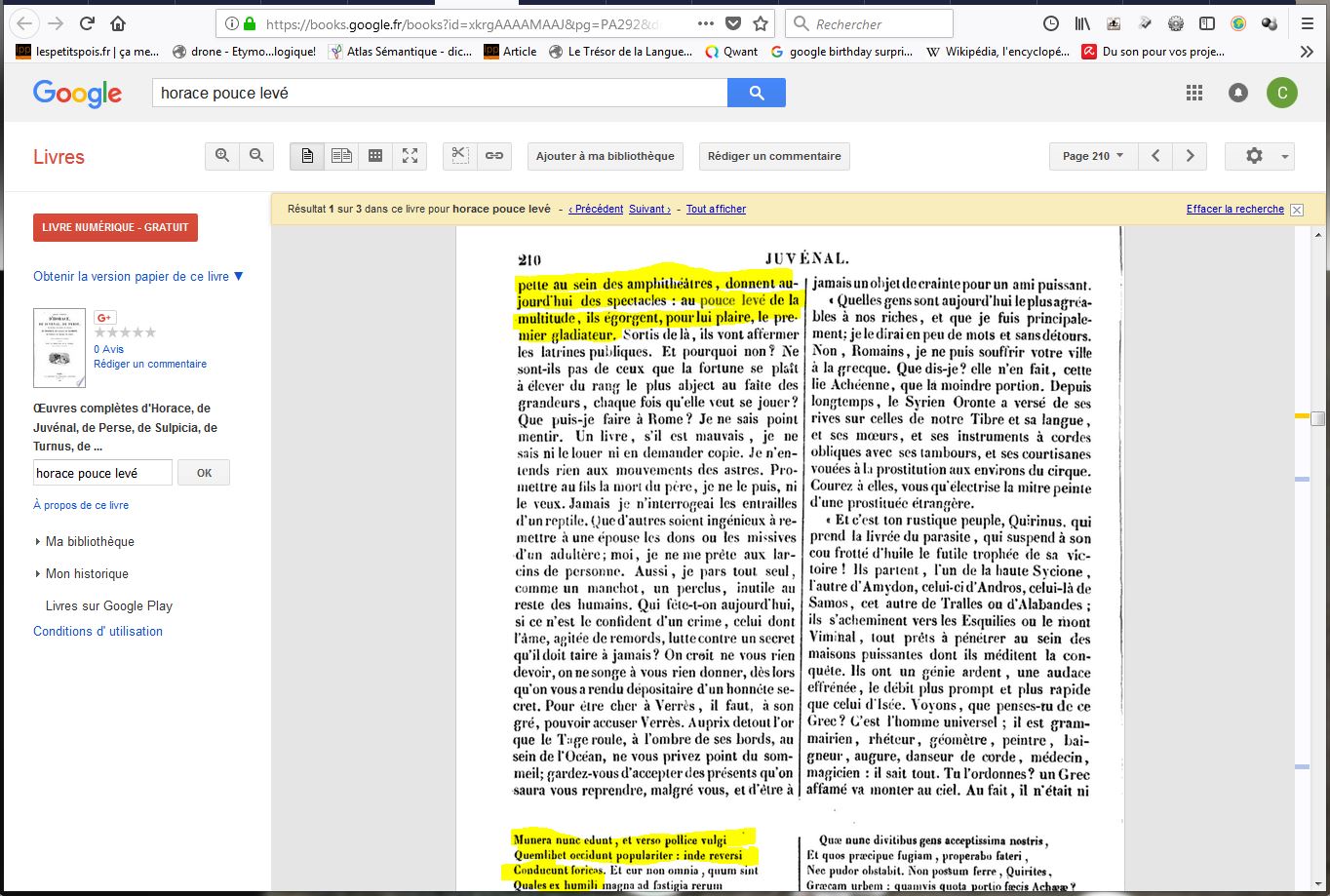Screen dimensions: 1330x896
Task: Click the link chain icon
Action: (494, 156)
